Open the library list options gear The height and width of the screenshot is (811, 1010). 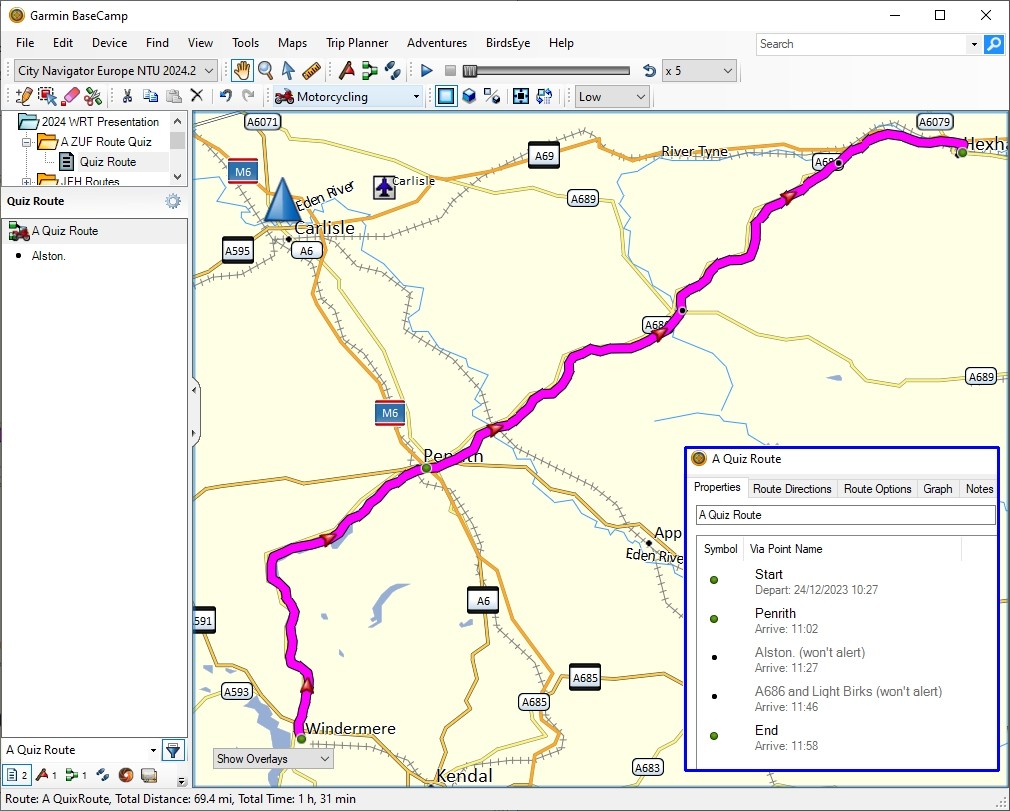173,201
